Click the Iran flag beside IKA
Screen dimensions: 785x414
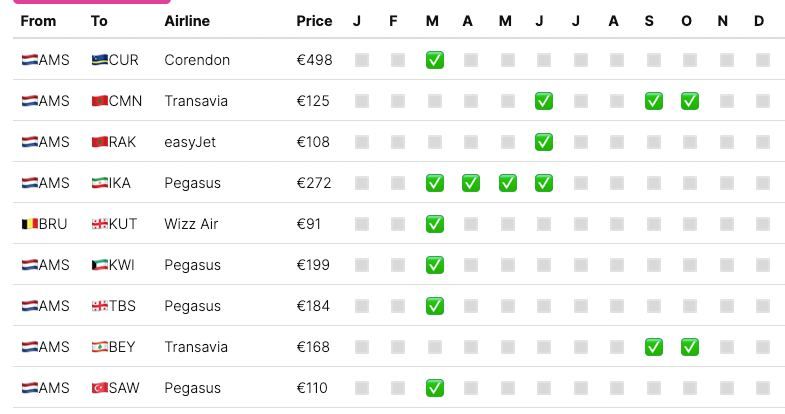click(99, 183)
